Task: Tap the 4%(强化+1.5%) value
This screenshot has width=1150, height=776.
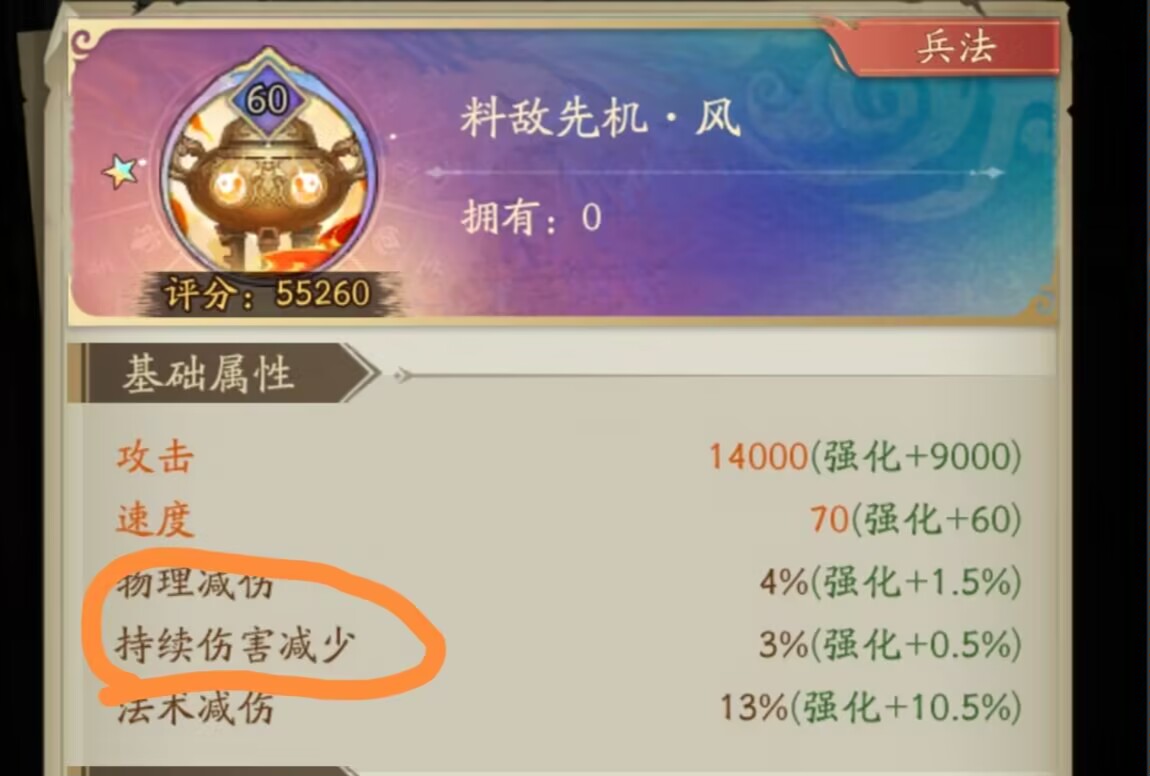Action: point(890,582)
